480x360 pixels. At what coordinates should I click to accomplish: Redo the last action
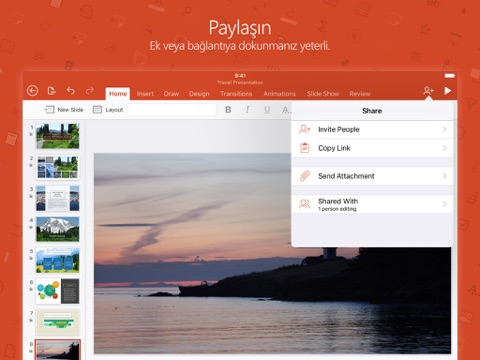tap(90, 90)
